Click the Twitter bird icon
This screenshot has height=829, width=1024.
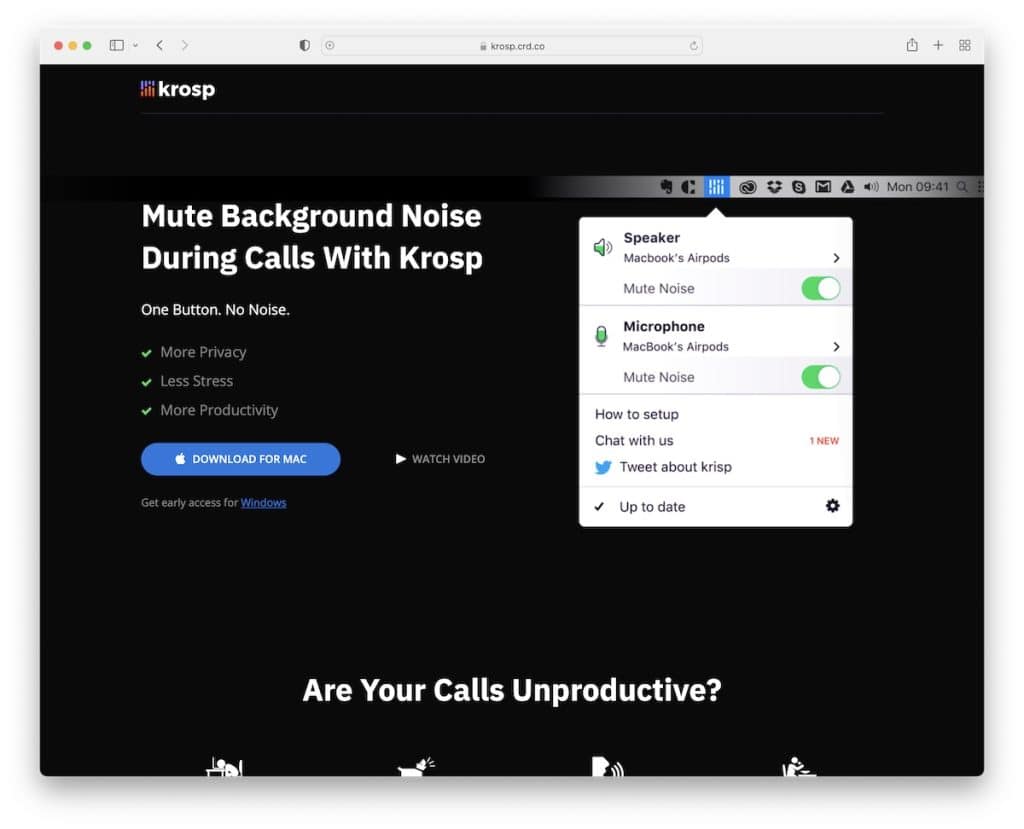[603, 467]
